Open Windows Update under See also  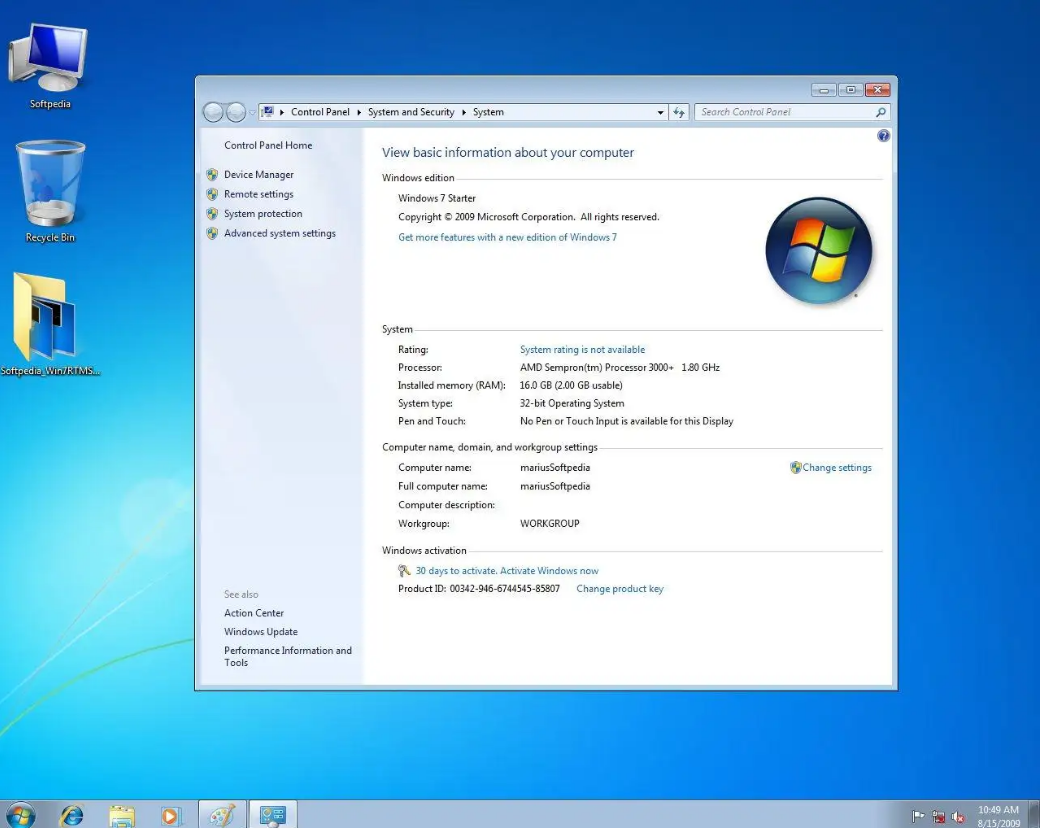click(x=261, y=632)
